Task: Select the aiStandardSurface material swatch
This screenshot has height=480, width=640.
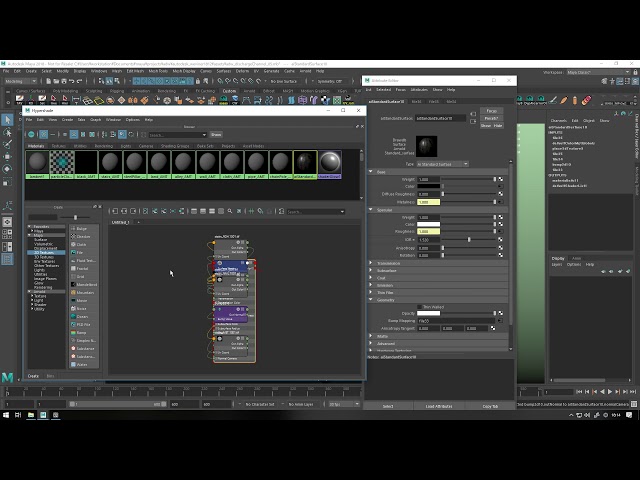Action: 304,161
